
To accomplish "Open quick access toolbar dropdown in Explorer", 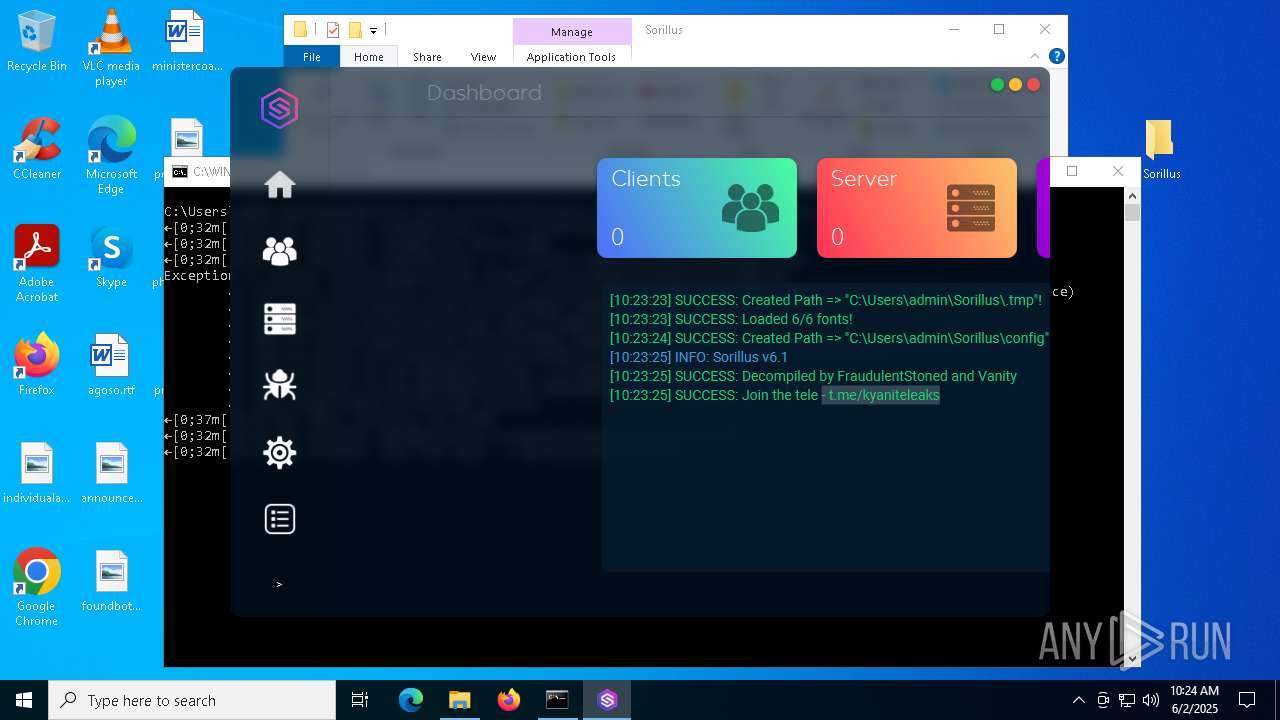I will pos(373,31).
